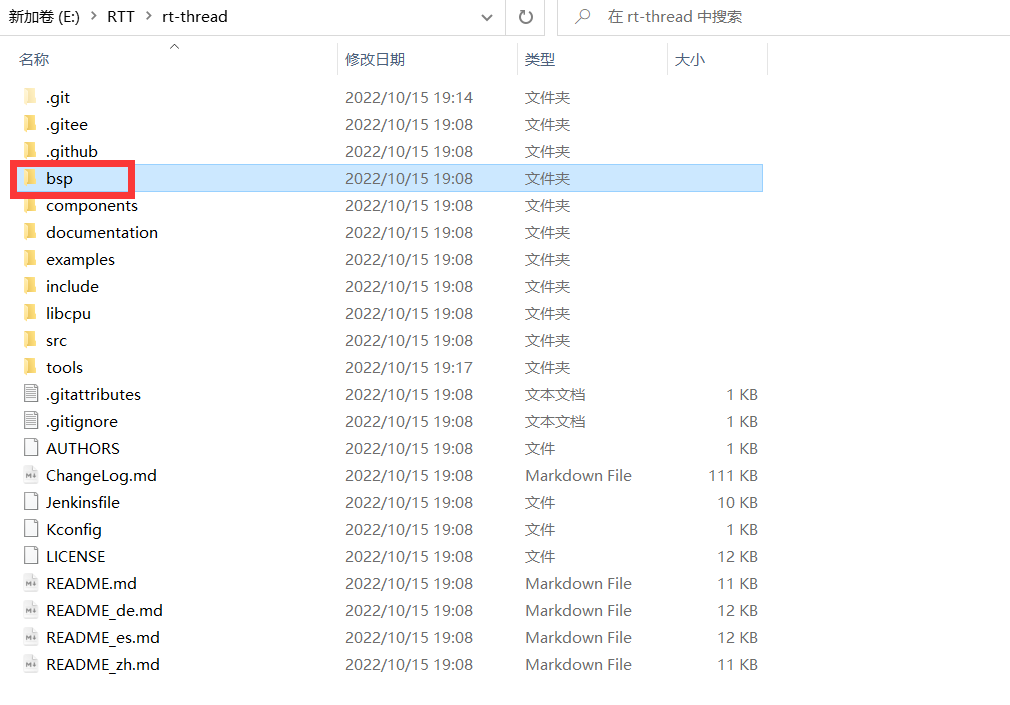Select the README_es.md file name
This screenshot has height=705, width=1010.
point(103,638)
